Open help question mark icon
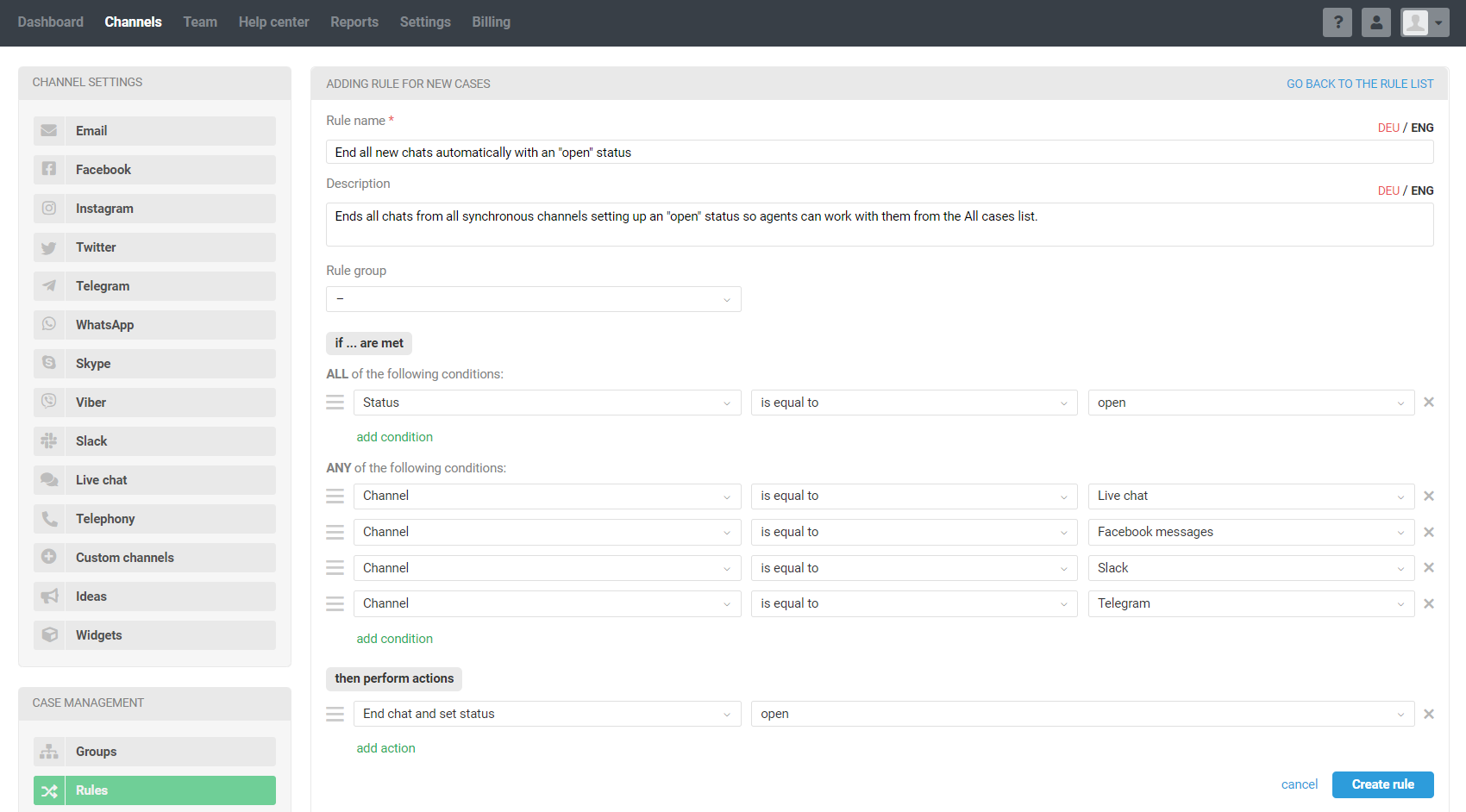This screenshot has width=1466, height=812. pos(1338,22)
